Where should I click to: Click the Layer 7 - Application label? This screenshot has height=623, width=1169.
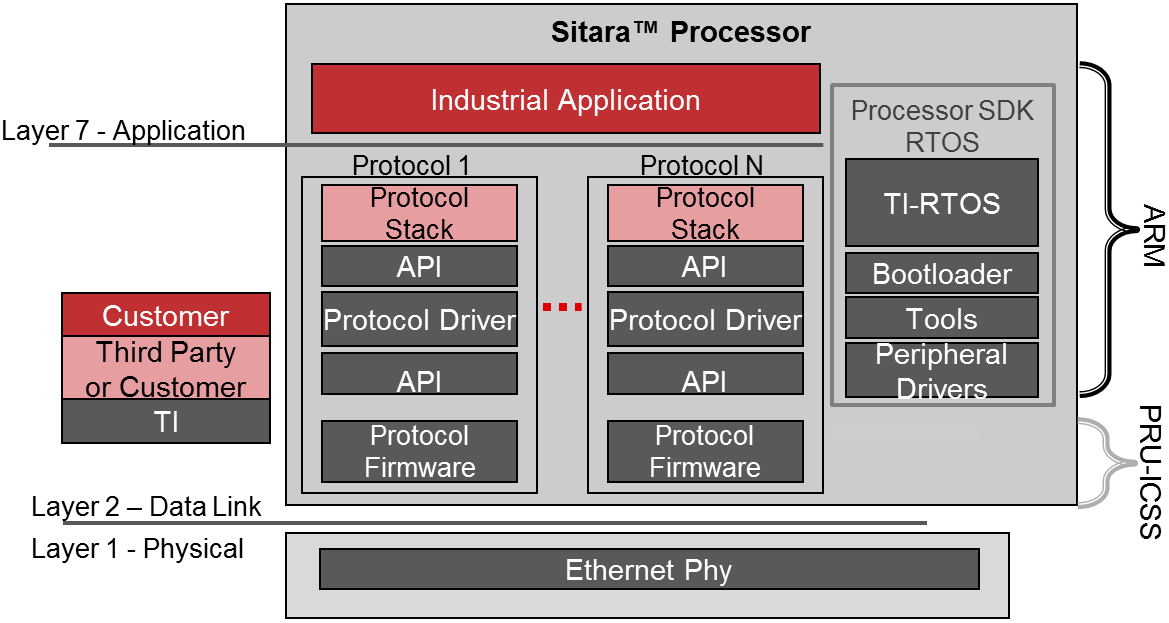click(x=124, y=131)
